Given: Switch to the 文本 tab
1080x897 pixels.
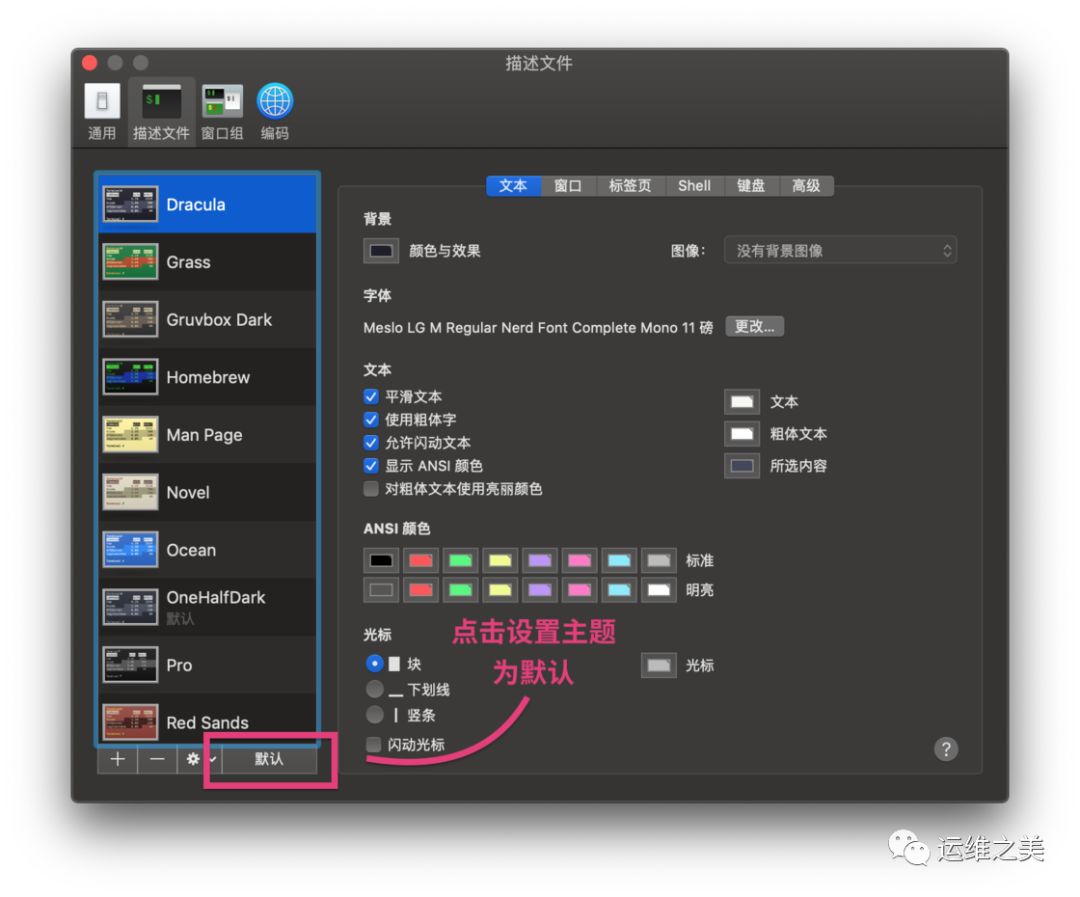Looking at the screenshot, I should [513, 186].
